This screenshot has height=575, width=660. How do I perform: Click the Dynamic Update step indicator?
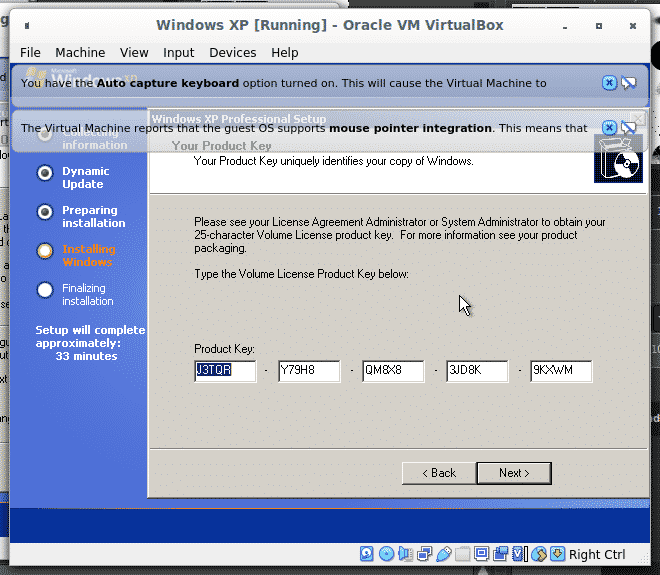(45, 173)
